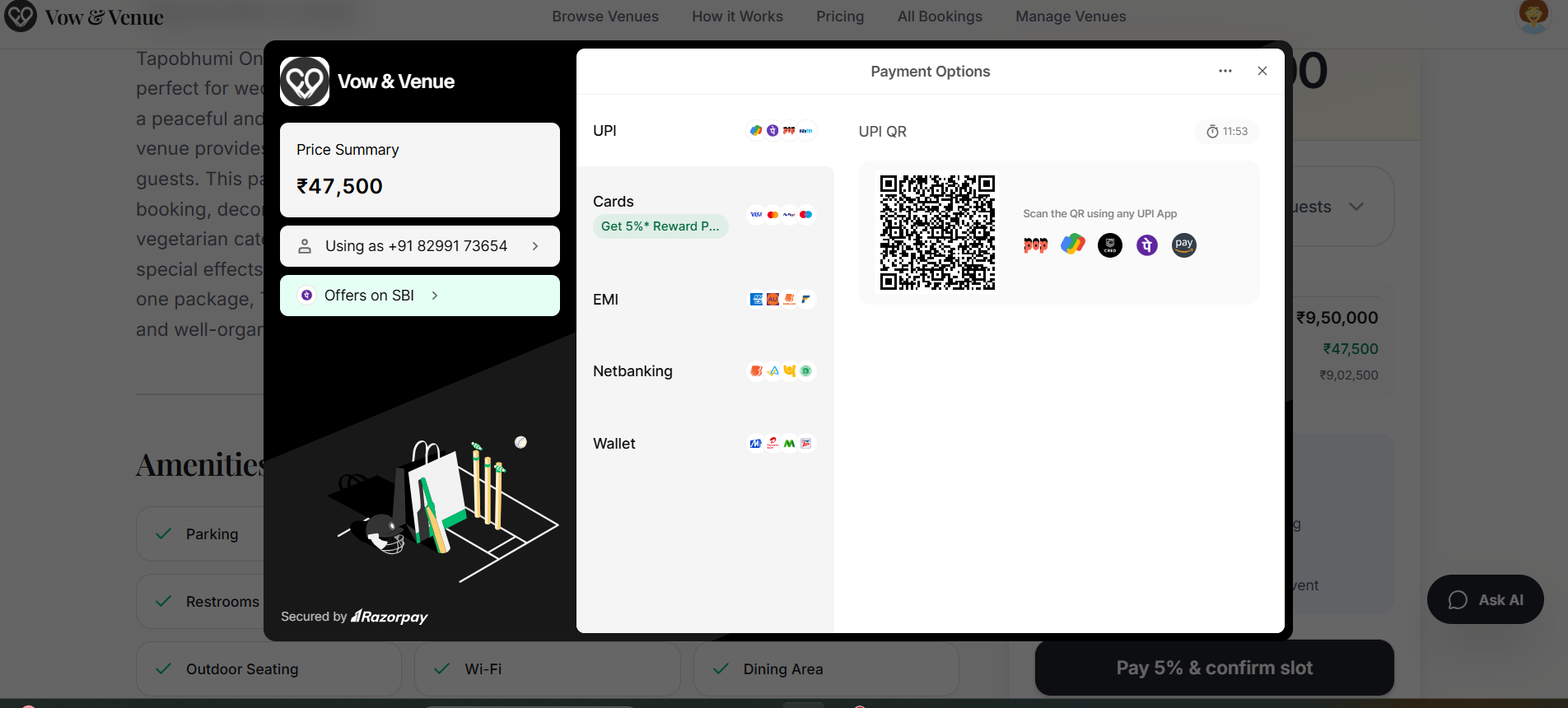This screenshot has width=1568, height=708.
Task: Change the contact number in Using as row
Action: 420,246
